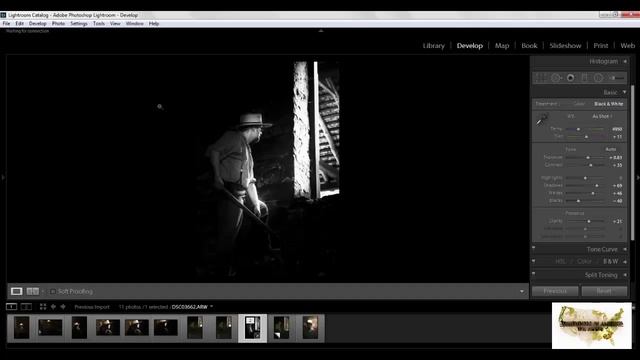Click the Shadows slider handle
Image resolution: width=640 pixels, height=360 pixels.
coord(597,186)
